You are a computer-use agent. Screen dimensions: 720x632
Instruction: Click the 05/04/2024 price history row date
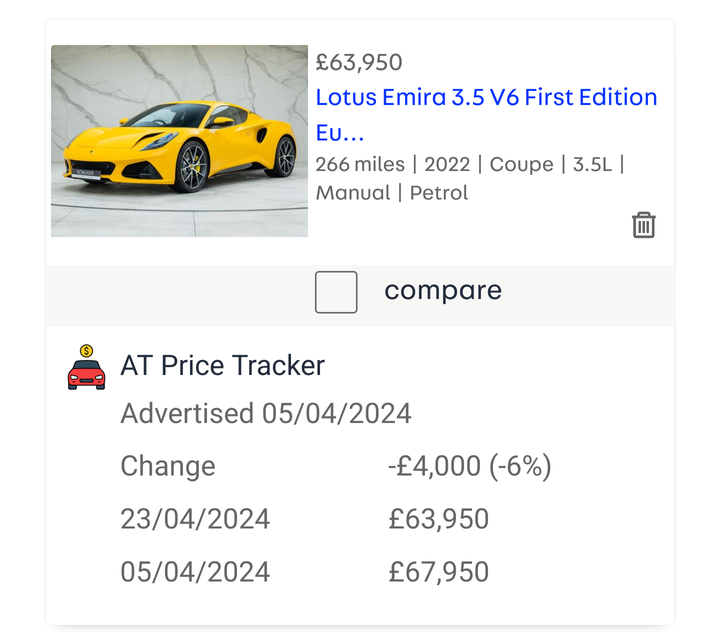point(195,572)
